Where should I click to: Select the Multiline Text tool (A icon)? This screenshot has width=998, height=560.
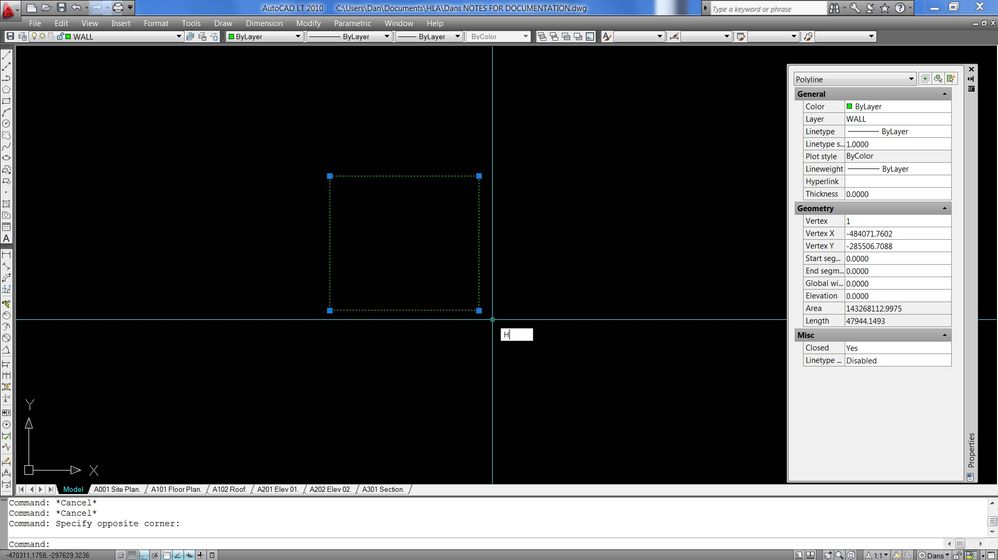6,239
